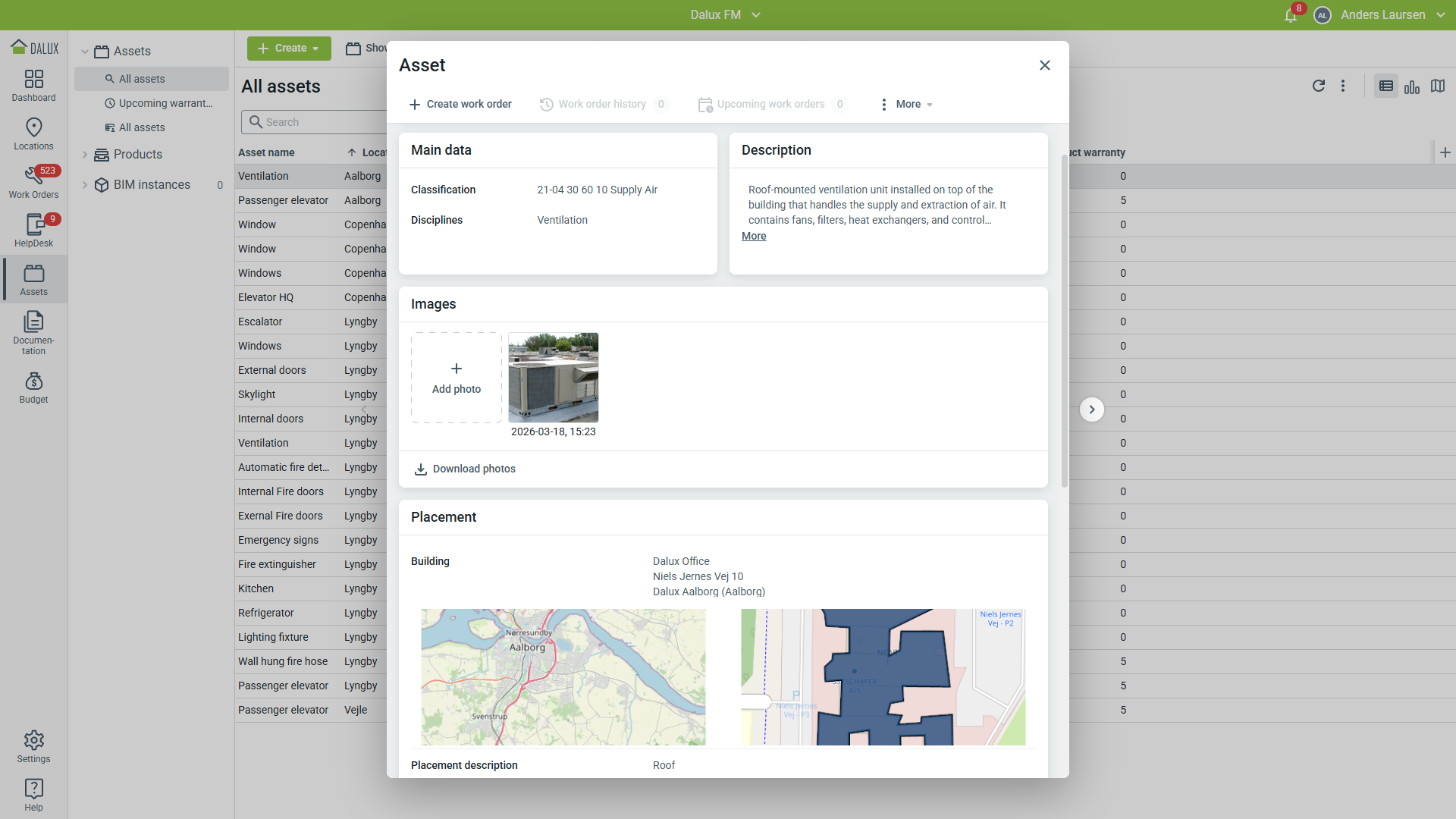This screenshot has width=1456, height=819.
Task: Open the More dropdown in Asset dialog
Action: [906, 104]
